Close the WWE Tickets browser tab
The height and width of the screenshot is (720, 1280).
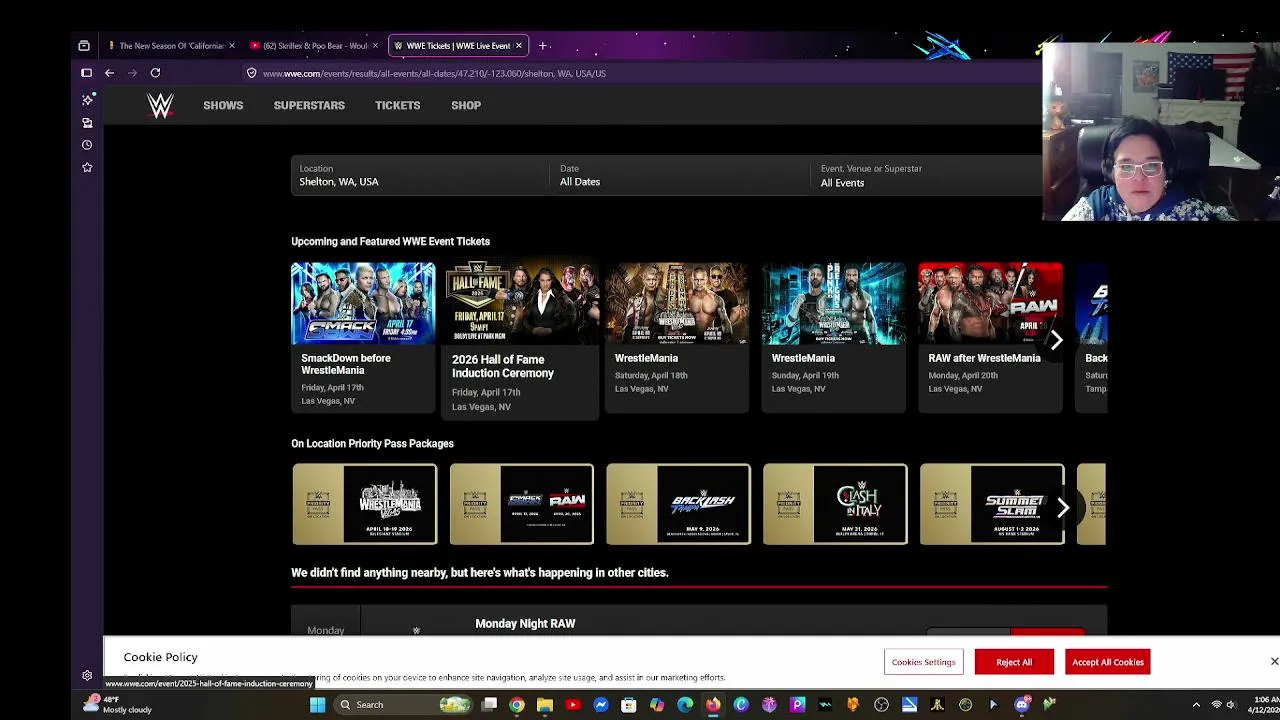[x=518, y=45]
